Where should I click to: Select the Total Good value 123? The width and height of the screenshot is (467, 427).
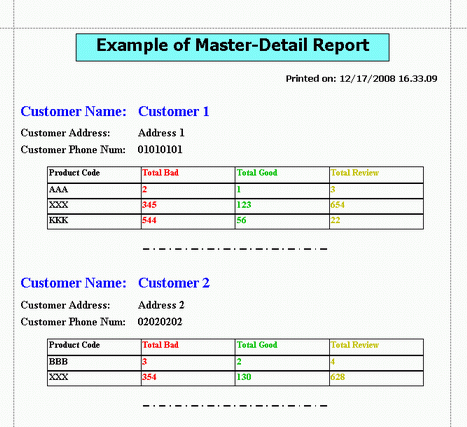pyautogui.click(x=244, y=205)
